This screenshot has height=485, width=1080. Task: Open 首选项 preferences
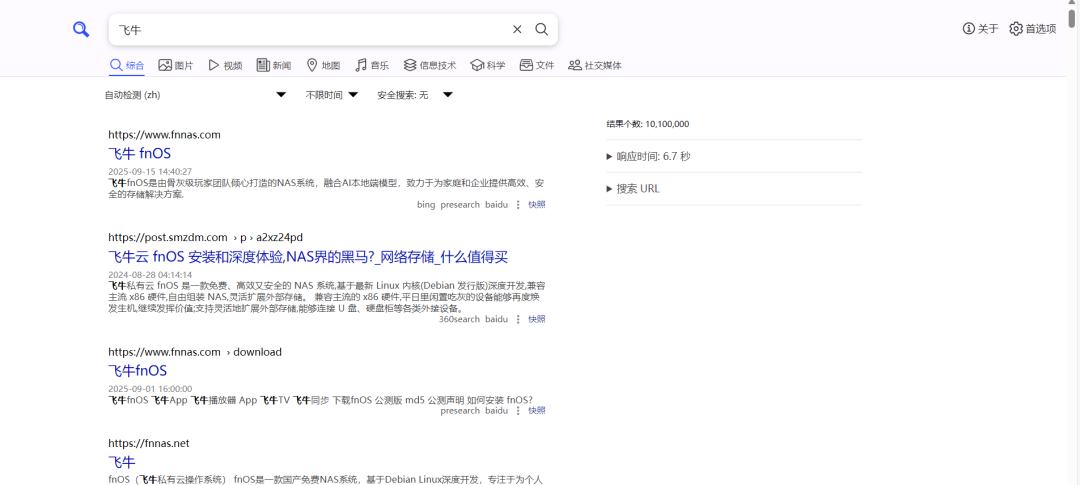[x=1033, y=29]
